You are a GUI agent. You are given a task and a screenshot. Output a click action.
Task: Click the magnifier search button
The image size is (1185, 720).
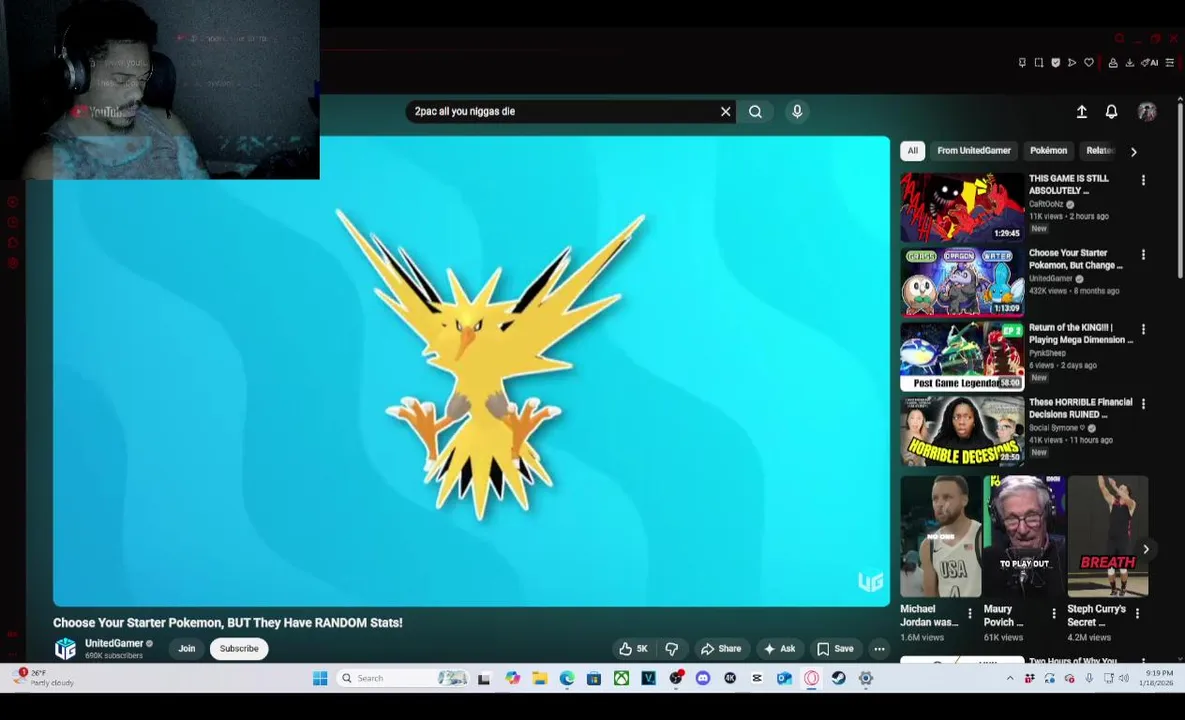[755, 112]
